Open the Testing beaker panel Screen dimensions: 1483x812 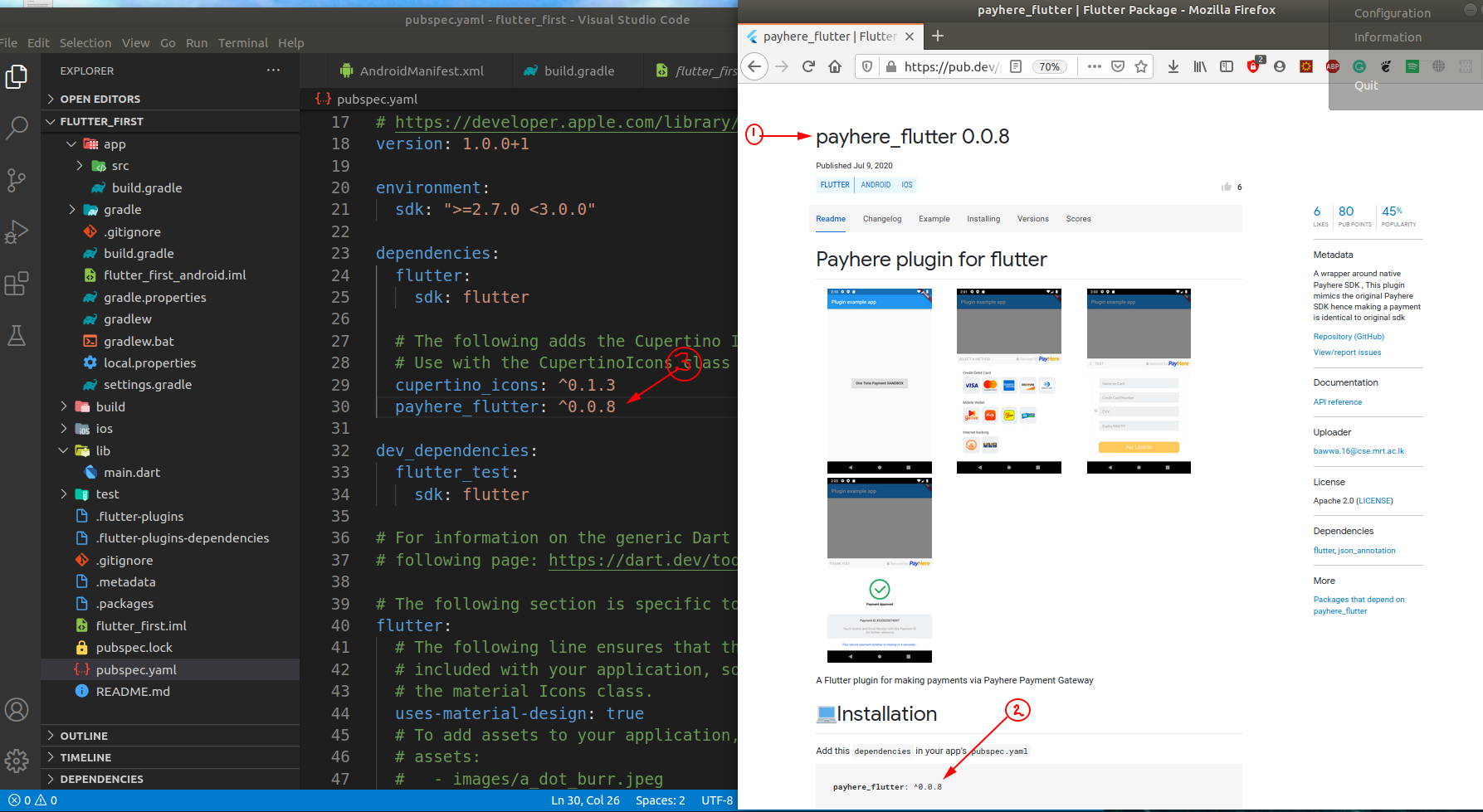(17, 335)
